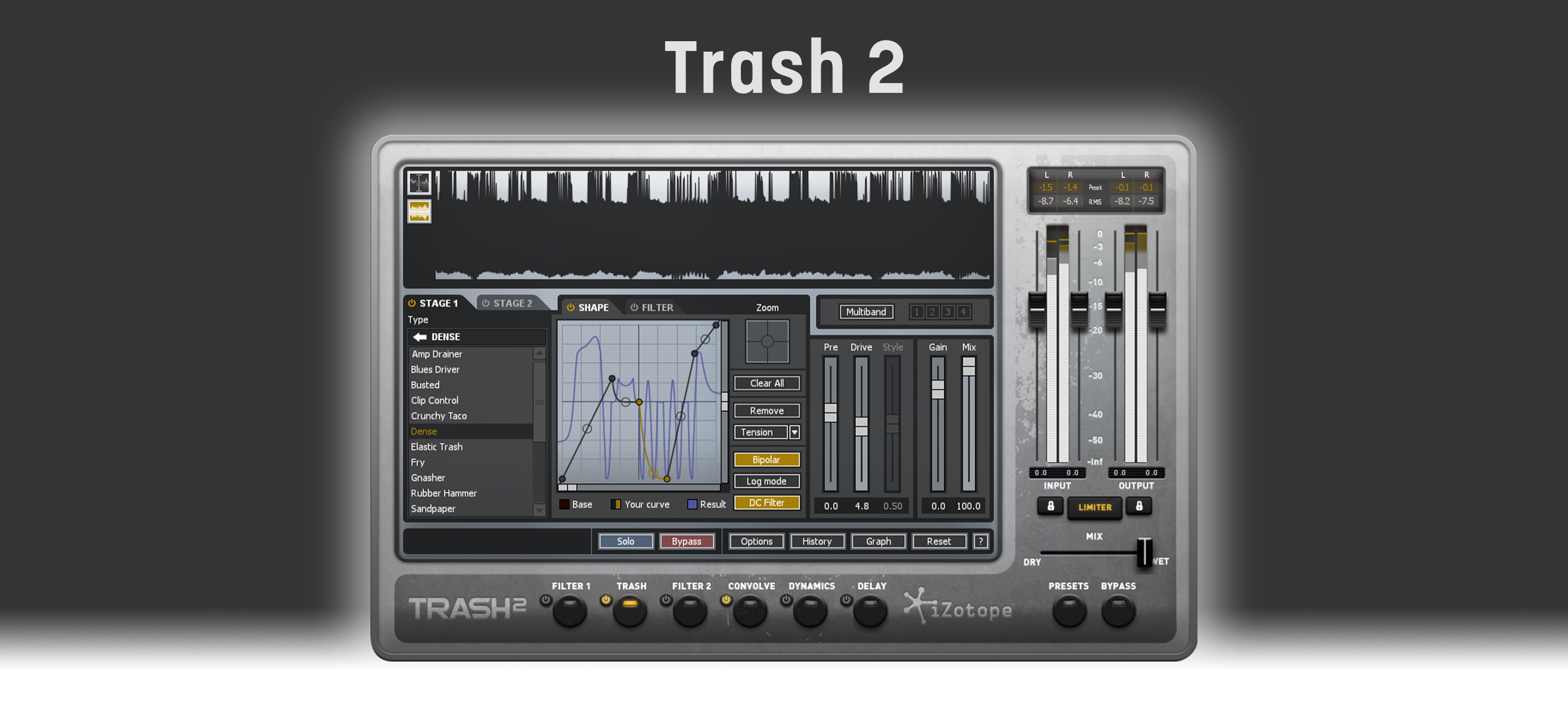Select multiband band 4 box

pyautogui.click(x=963, y=312)
